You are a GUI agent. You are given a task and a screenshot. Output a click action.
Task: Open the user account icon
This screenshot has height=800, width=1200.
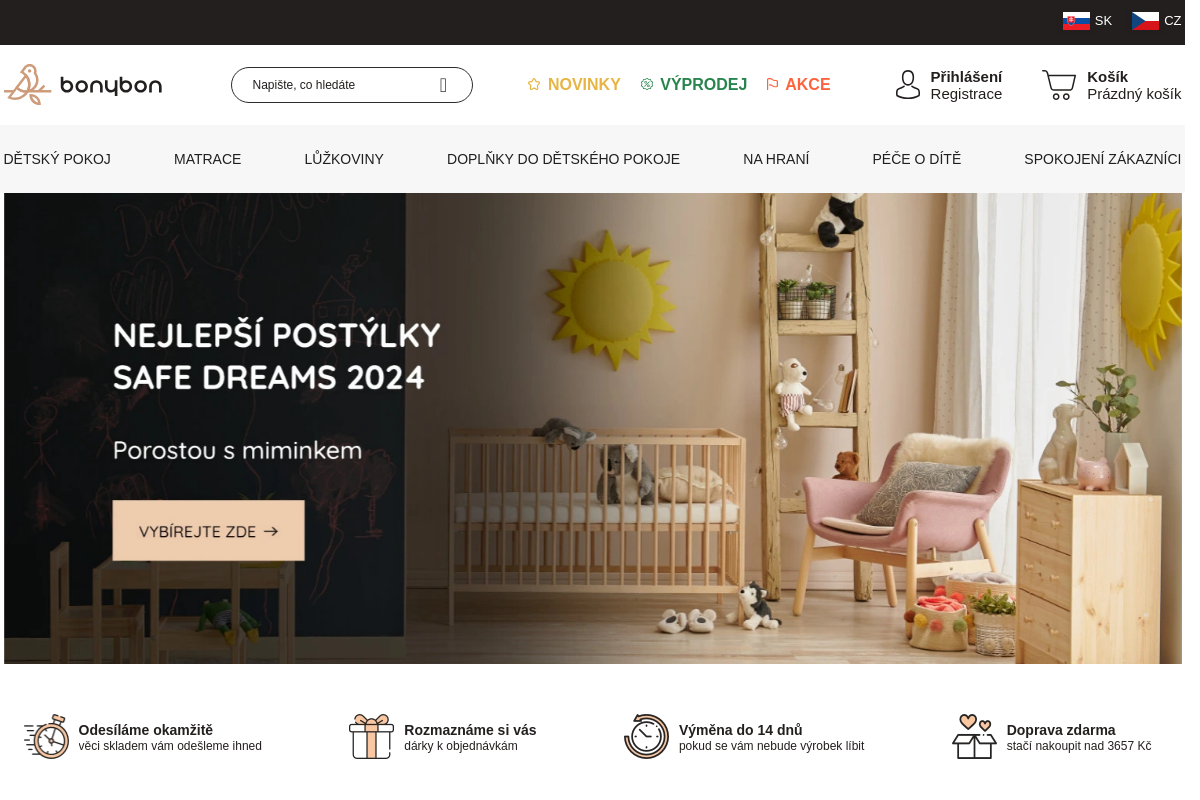coord(908,85)
